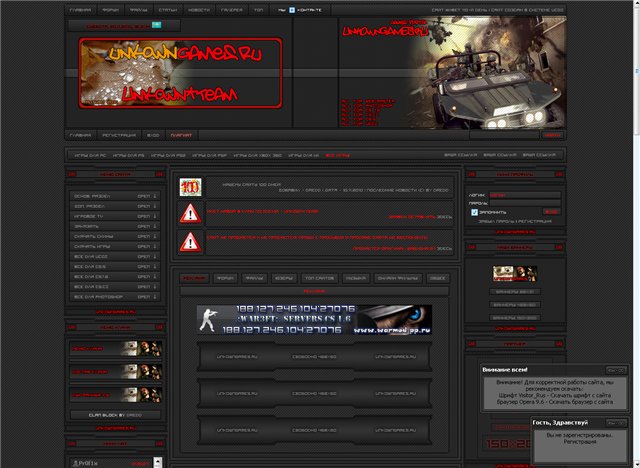The image size is (640, 468).
Task: Click the button on the Внимание всем! popup header
Action: [616, 370]
